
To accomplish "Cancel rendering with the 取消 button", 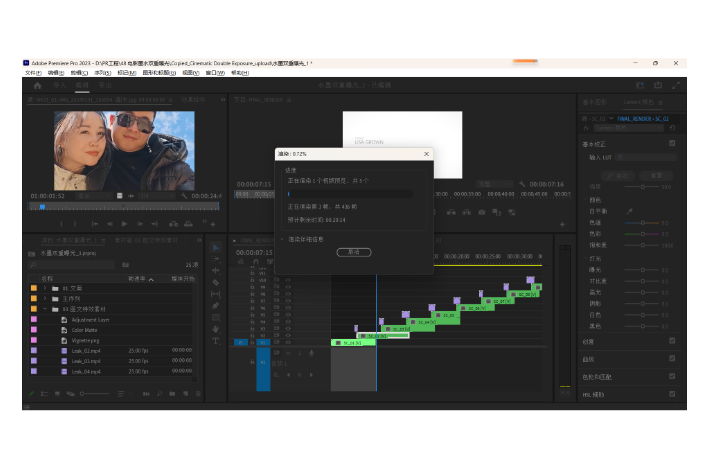I will 354,252.
